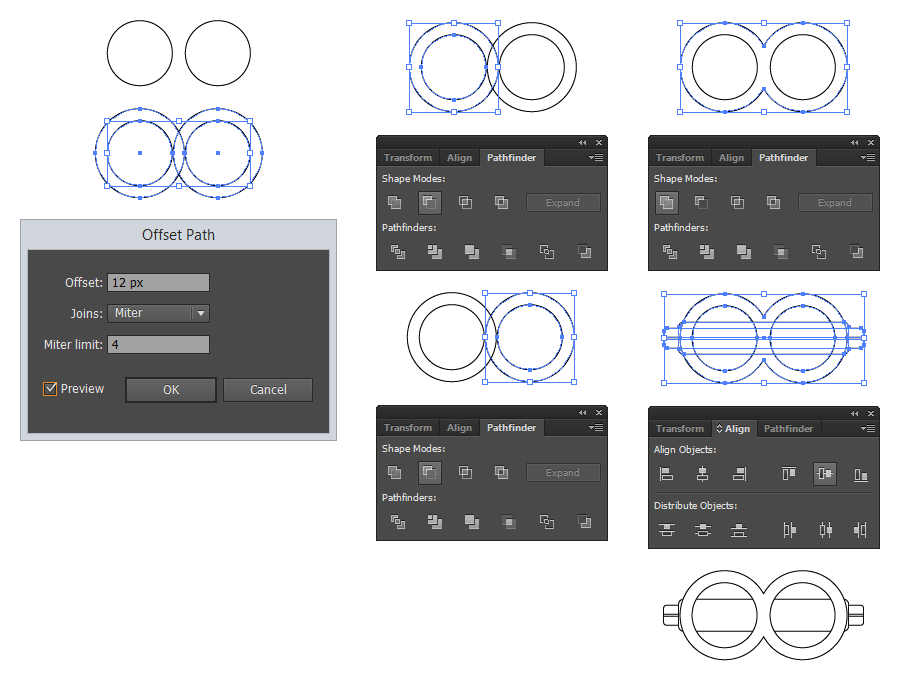Click OK in the Offset Path dialog

click(x=171, y=390)
